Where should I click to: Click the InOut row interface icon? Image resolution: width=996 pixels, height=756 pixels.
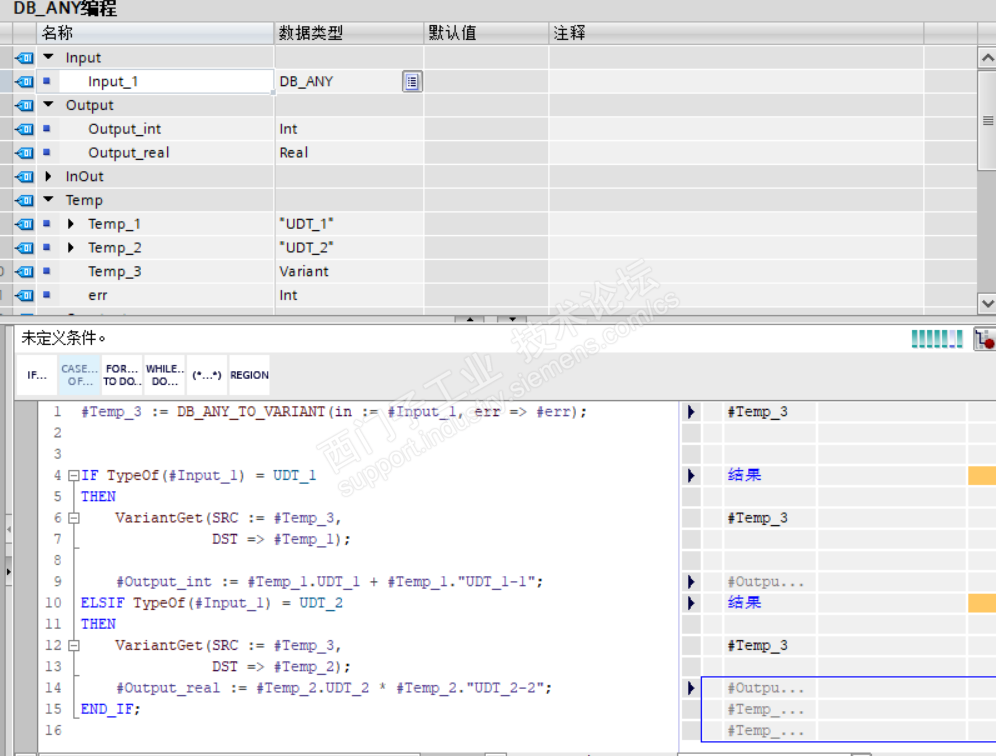pos(24,176)
